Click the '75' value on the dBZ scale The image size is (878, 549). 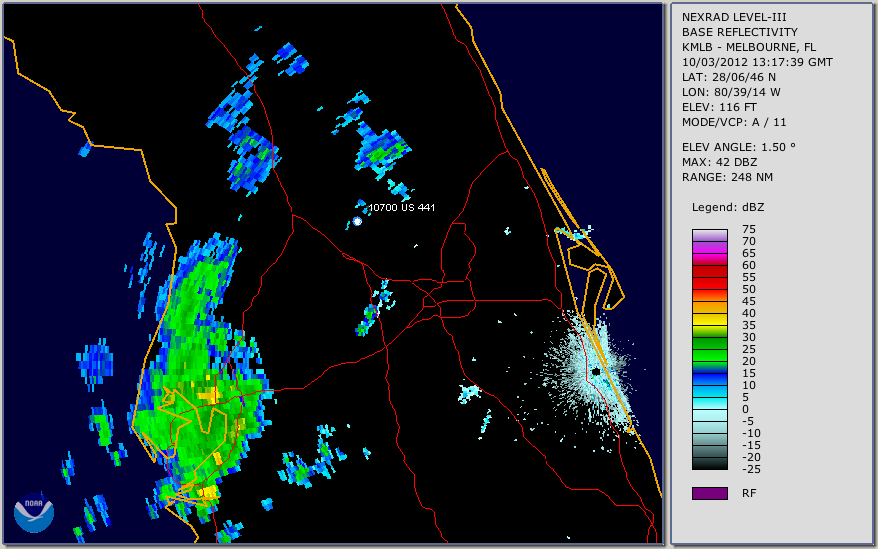click(x=749, y=229)
